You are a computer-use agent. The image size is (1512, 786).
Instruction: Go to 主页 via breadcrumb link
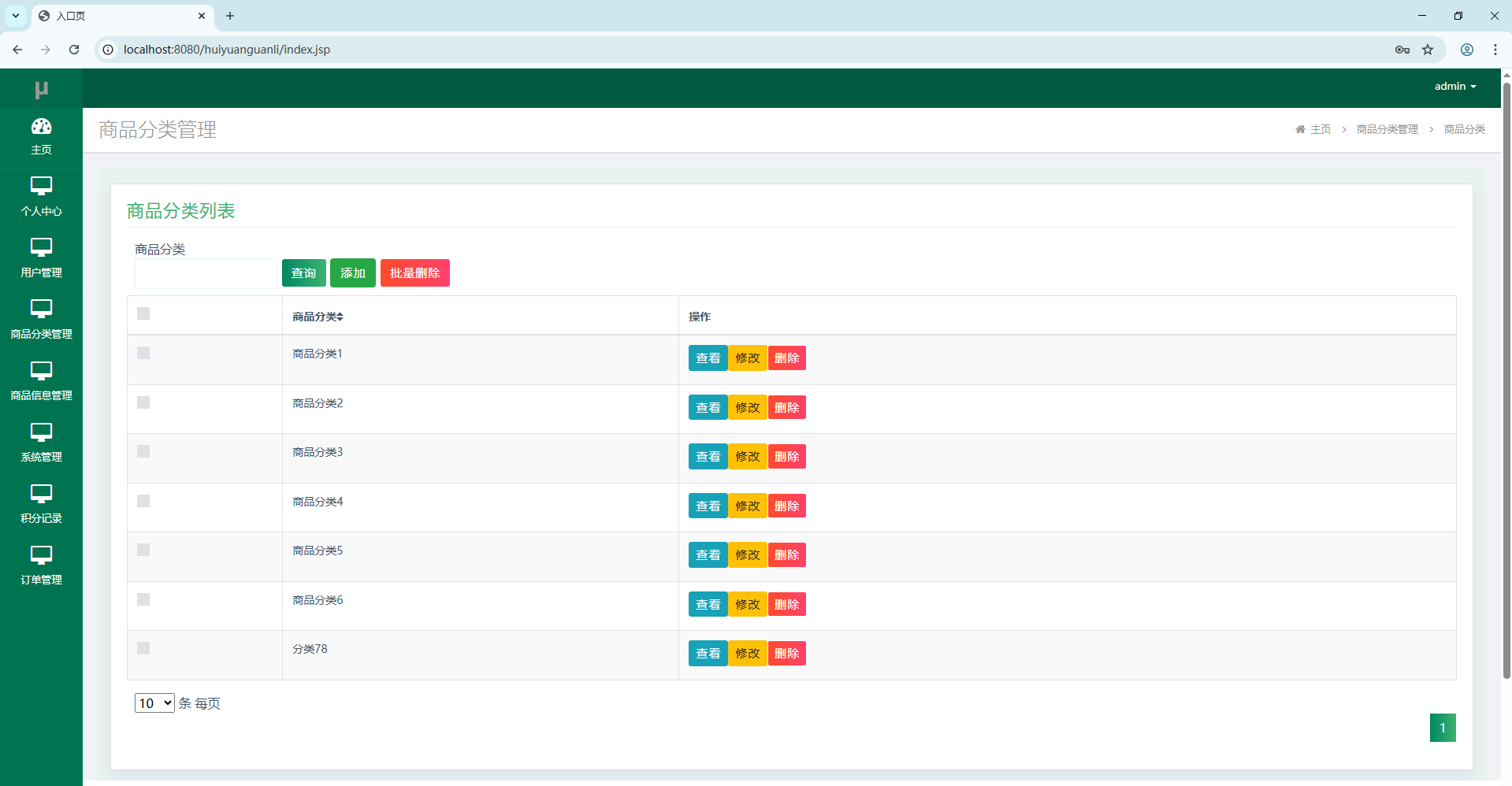[1321, 129]
